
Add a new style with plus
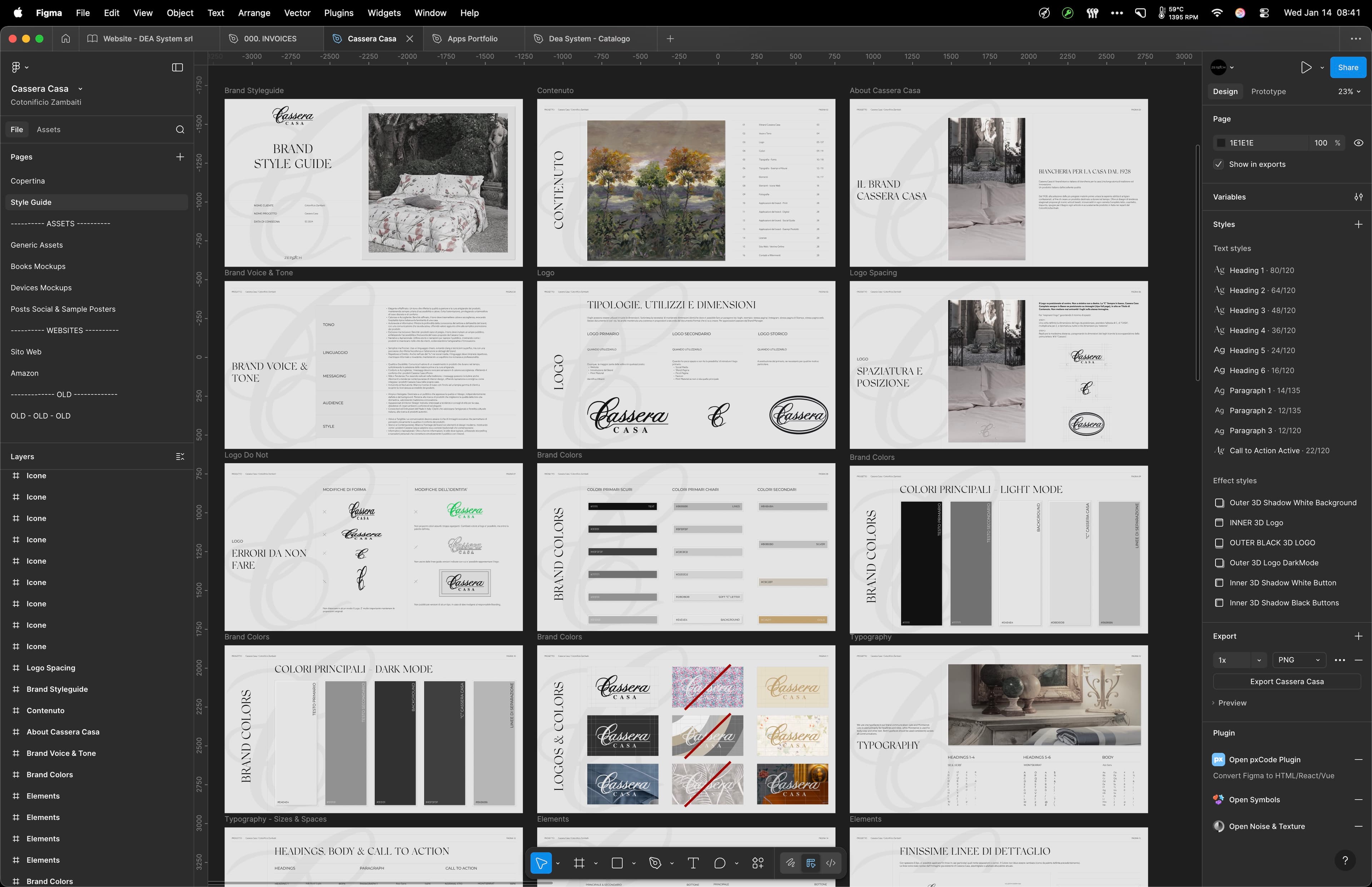click(1358, 224)
